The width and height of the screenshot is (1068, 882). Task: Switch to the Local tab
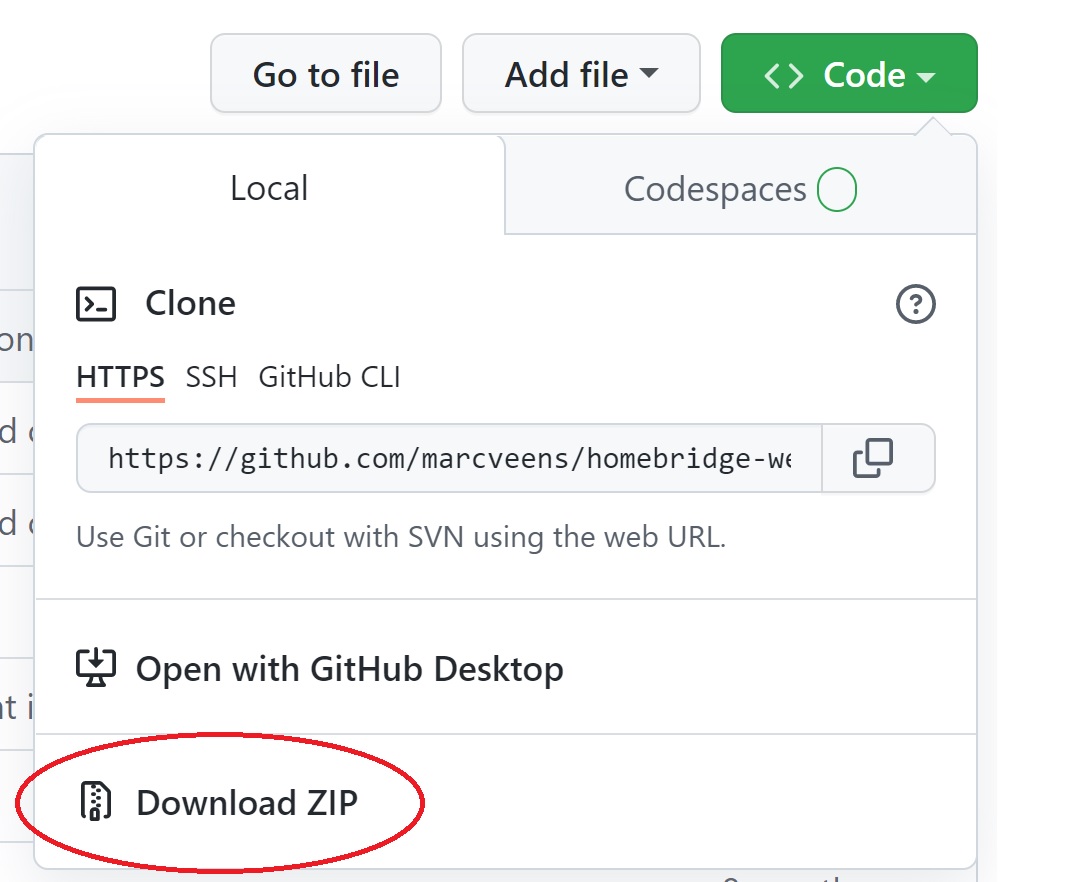coord(270,188)
